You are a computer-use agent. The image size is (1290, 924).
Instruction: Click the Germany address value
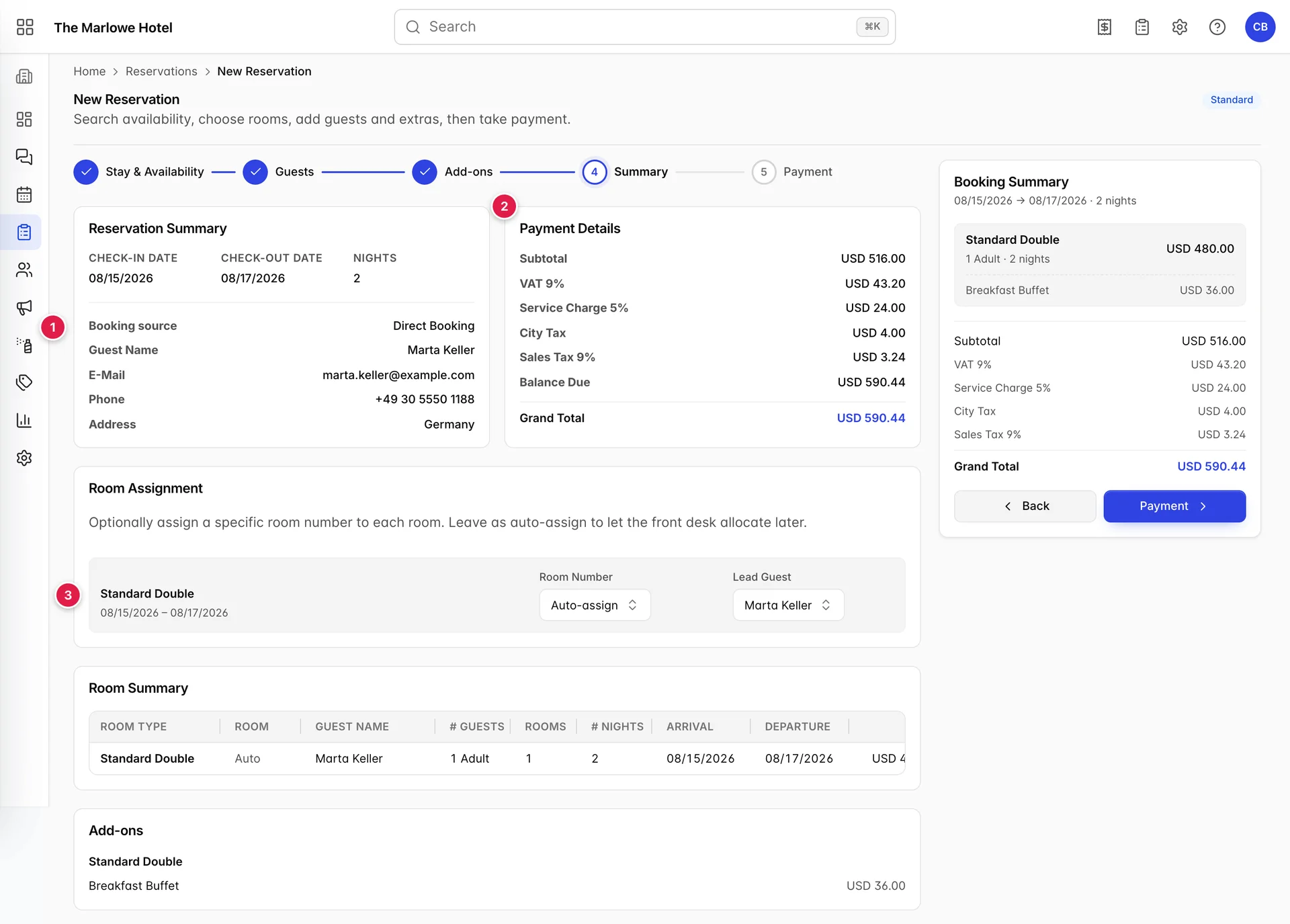449,425
